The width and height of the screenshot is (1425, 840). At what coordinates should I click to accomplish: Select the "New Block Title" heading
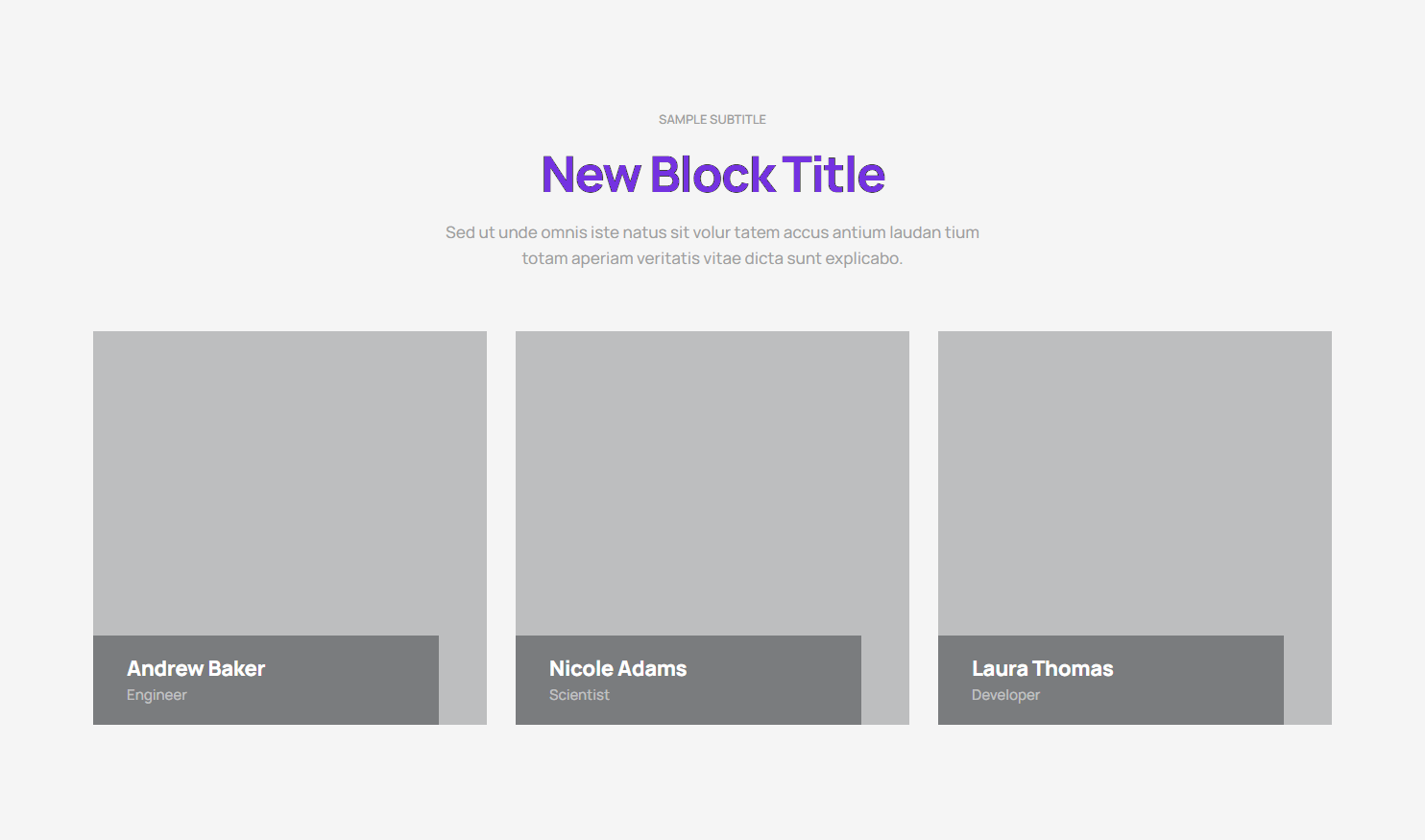712,175
